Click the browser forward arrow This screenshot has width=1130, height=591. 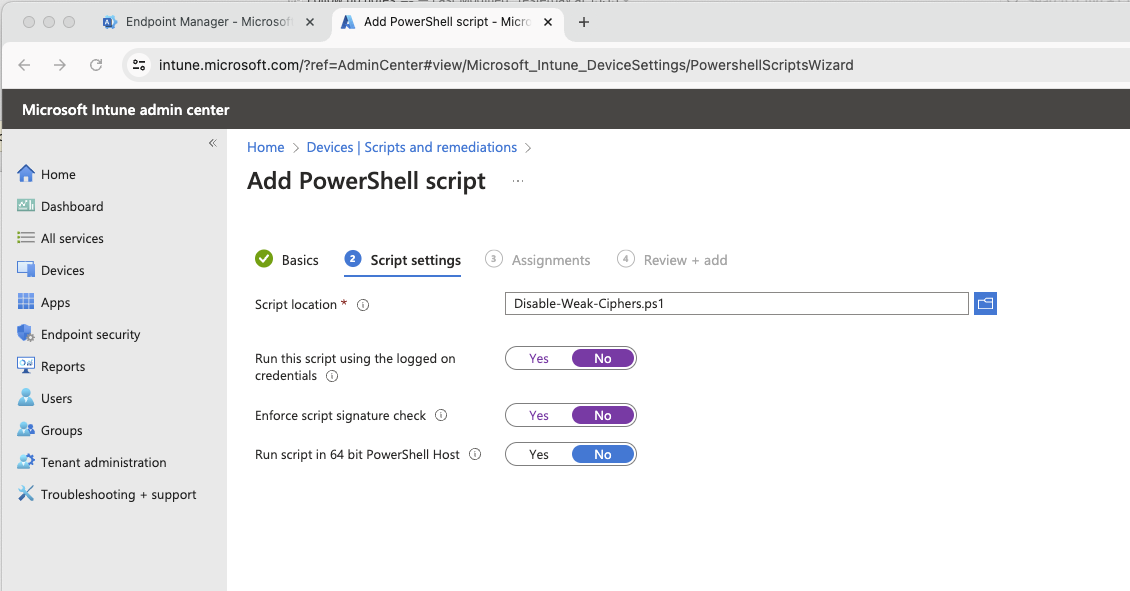pos(60,65)
